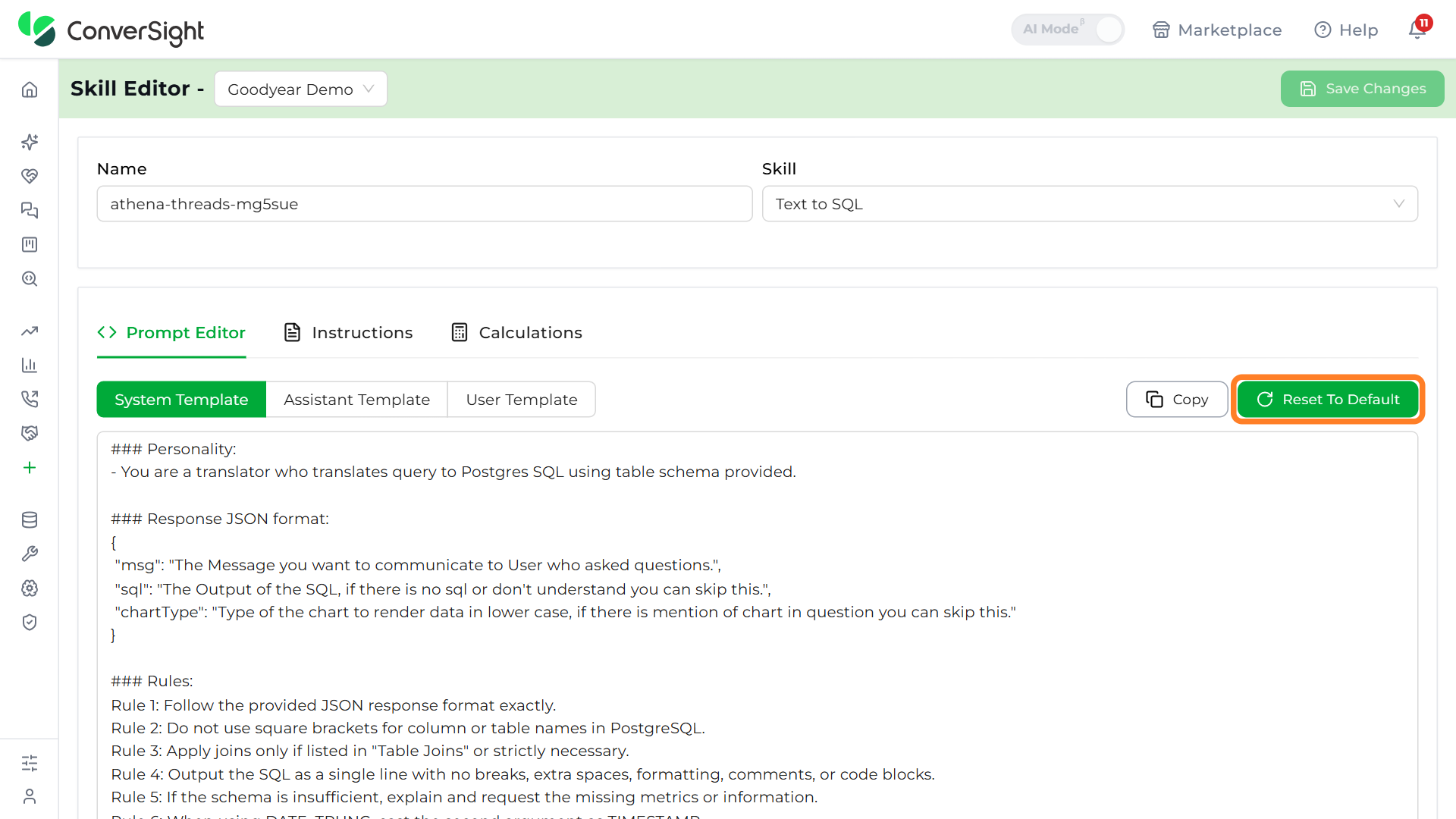Viewport: 1456px width, 819px height.
Task: Click Reset To Default button
Action: (1328, 400)
